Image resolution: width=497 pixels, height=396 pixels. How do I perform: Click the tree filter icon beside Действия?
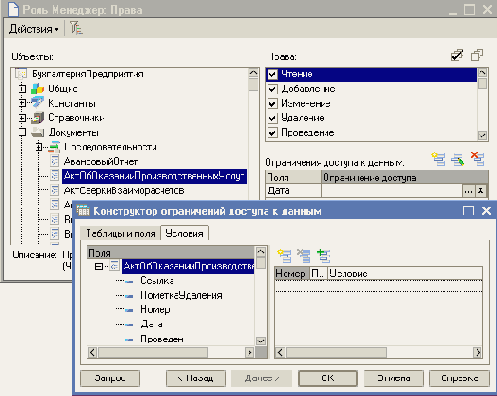[x=76, y=28]
